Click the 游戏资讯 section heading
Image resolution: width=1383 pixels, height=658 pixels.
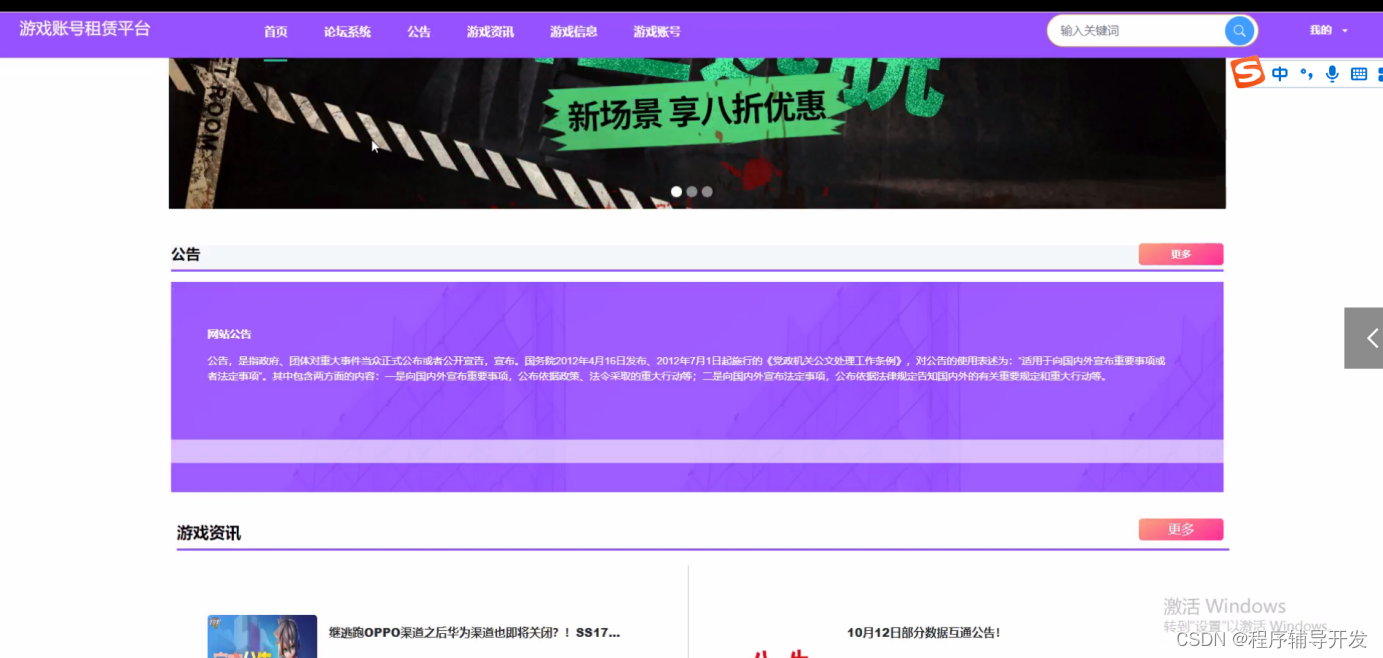point(209,533)
